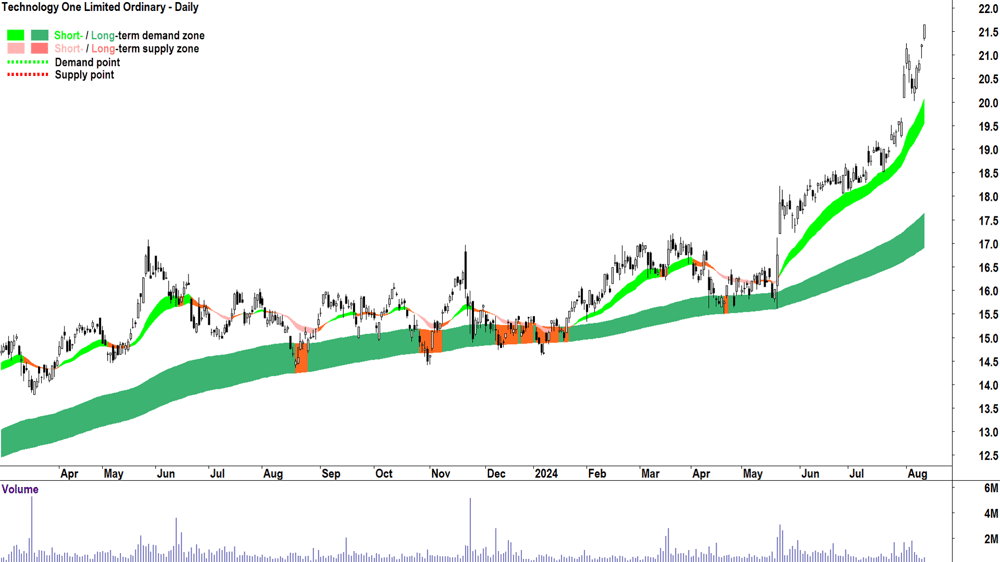Viewport: 1000px width, 562px height.
Task: Click the latest candlestick near 21.5
Action: (x=925, y=32)
